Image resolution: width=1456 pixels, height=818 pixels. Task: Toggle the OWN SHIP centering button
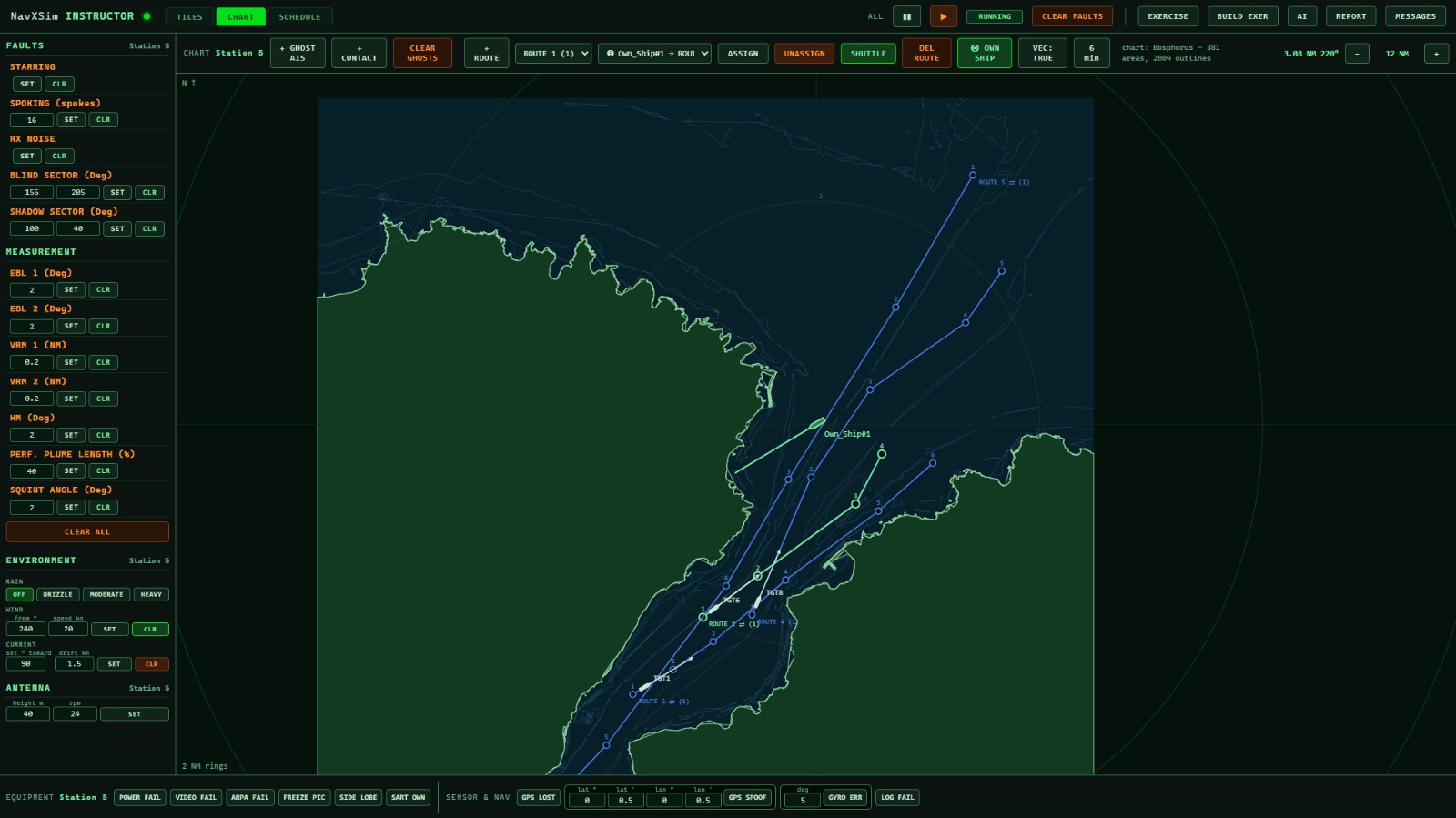point(985,53)
